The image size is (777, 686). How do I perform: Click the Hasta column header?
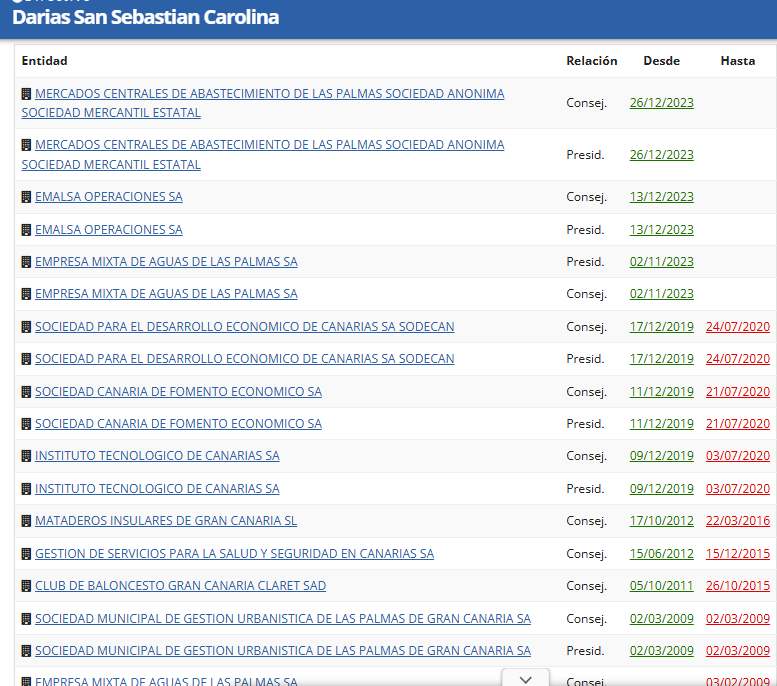point(738,61)
